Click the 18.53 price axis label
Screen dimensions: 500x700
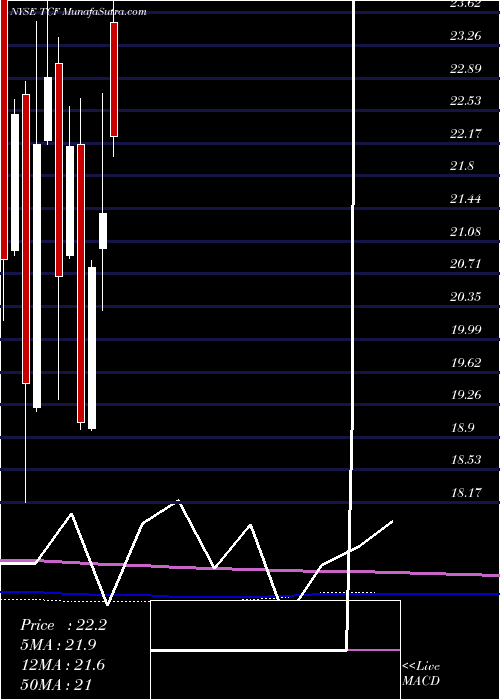click(466, 460)
